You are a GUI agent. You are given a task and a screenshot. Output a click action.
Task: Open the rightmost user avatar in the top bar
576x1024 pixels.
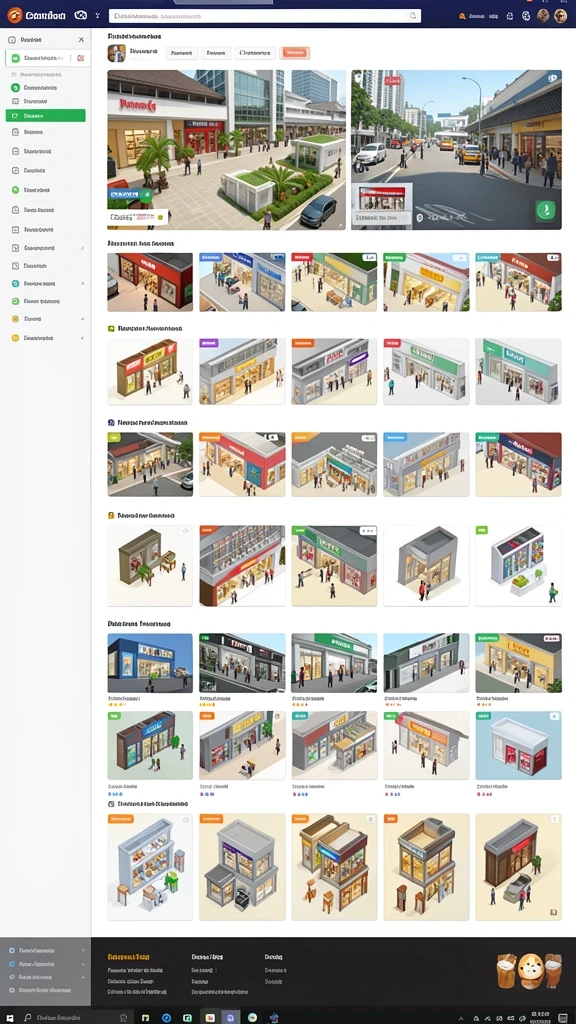[560, 16]
